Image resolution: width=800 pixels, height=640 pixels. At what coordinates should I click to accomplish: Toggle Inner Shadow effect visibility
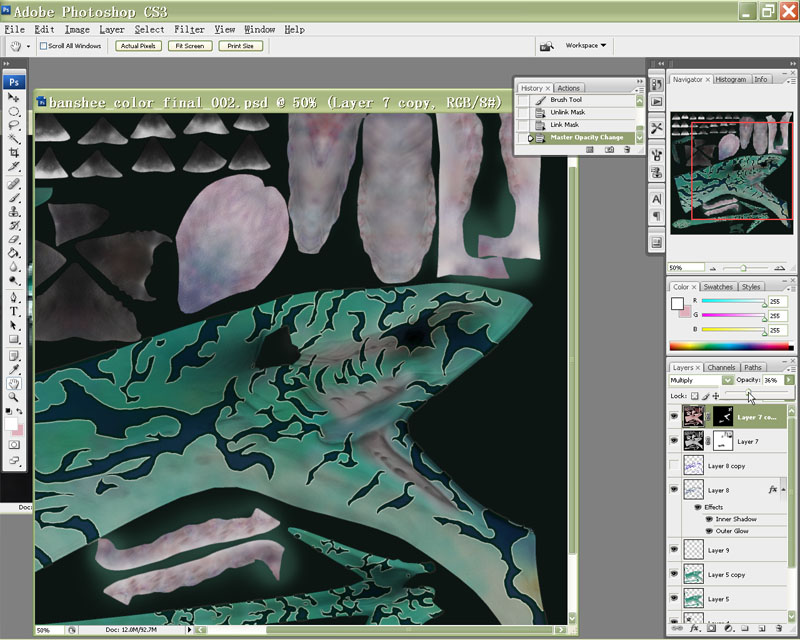tap(709, 519)
